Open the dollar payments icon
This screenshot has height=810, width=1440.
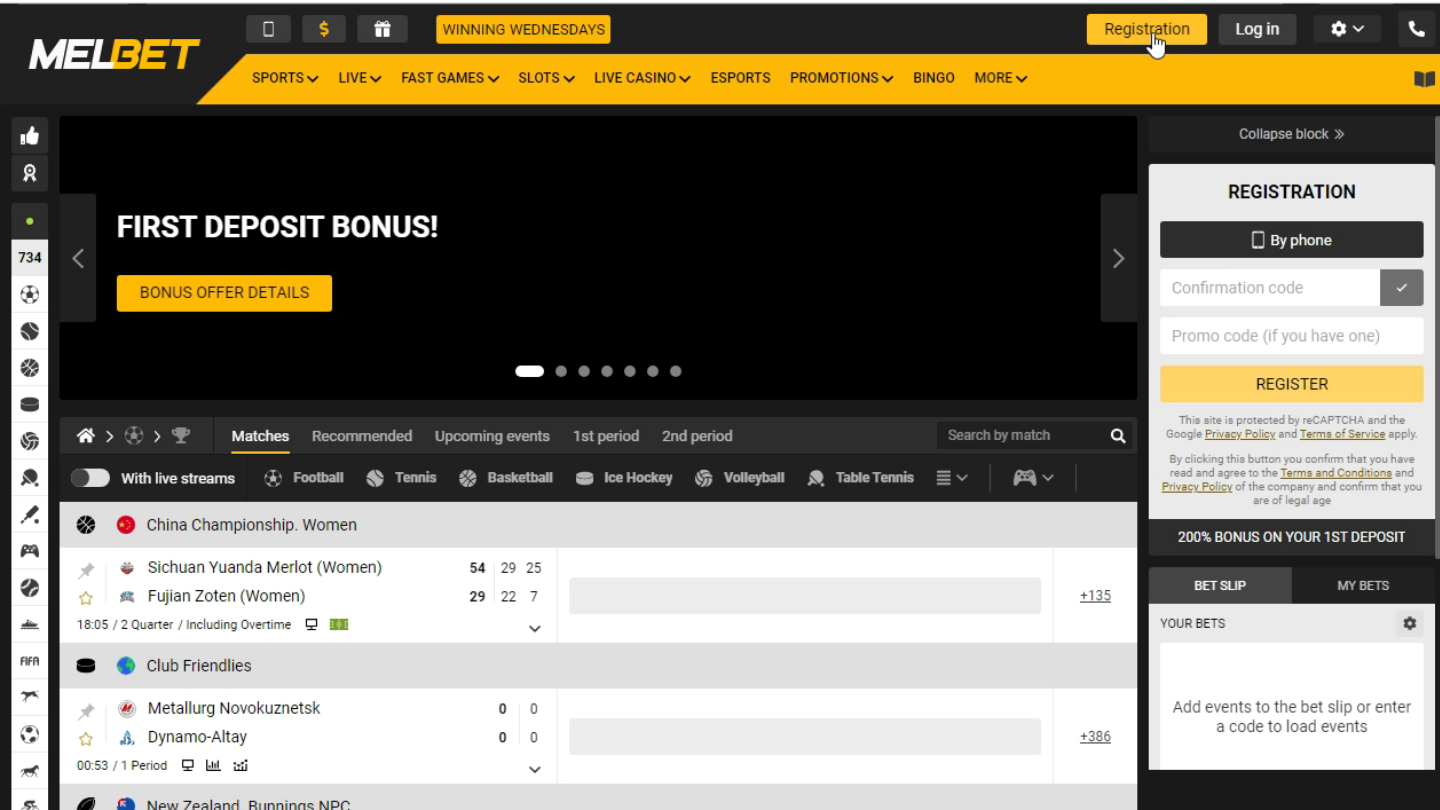(324, 29)
